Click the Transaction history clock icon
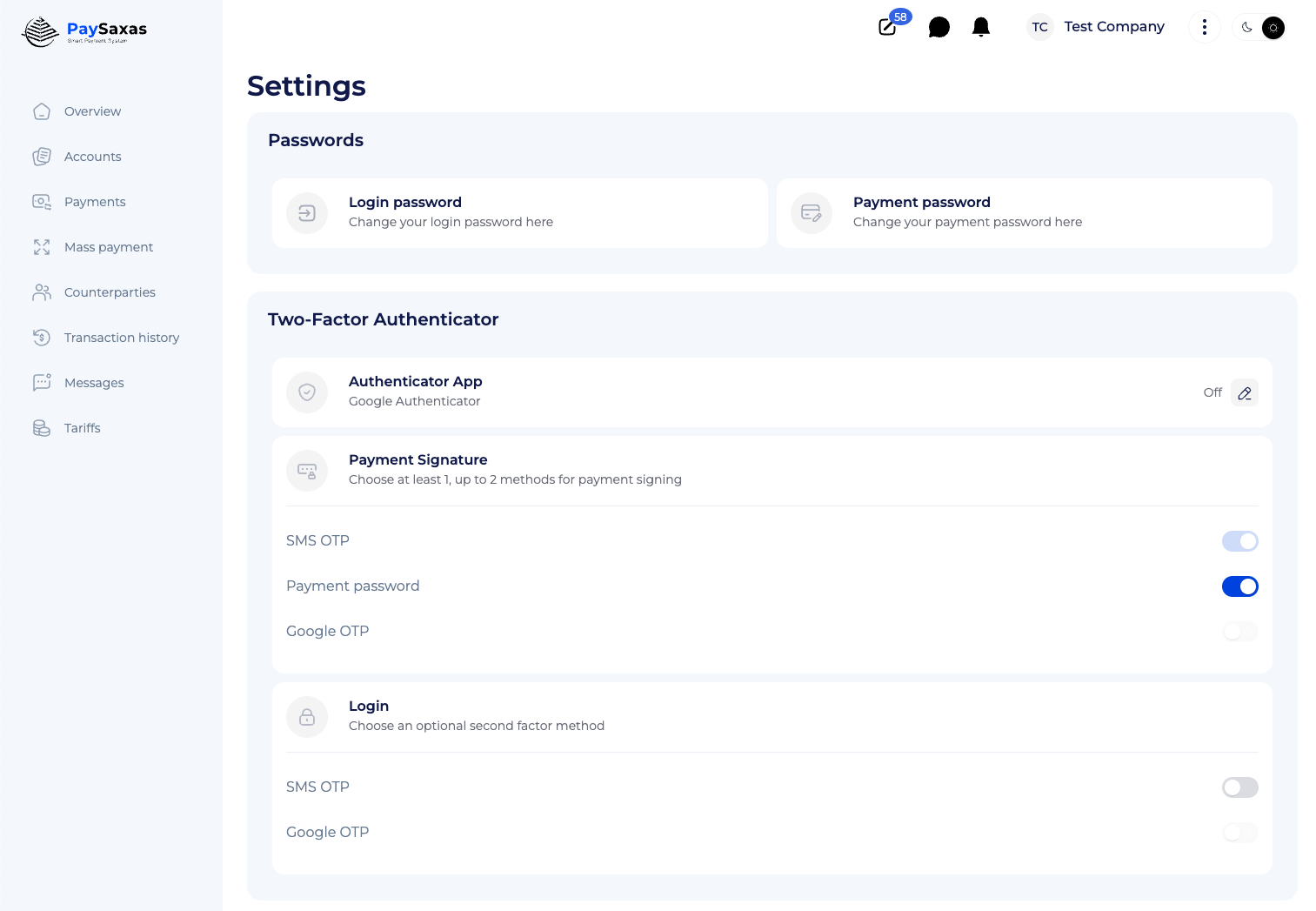Screen dimensions: 1316x911 click(x=42, y=338)
